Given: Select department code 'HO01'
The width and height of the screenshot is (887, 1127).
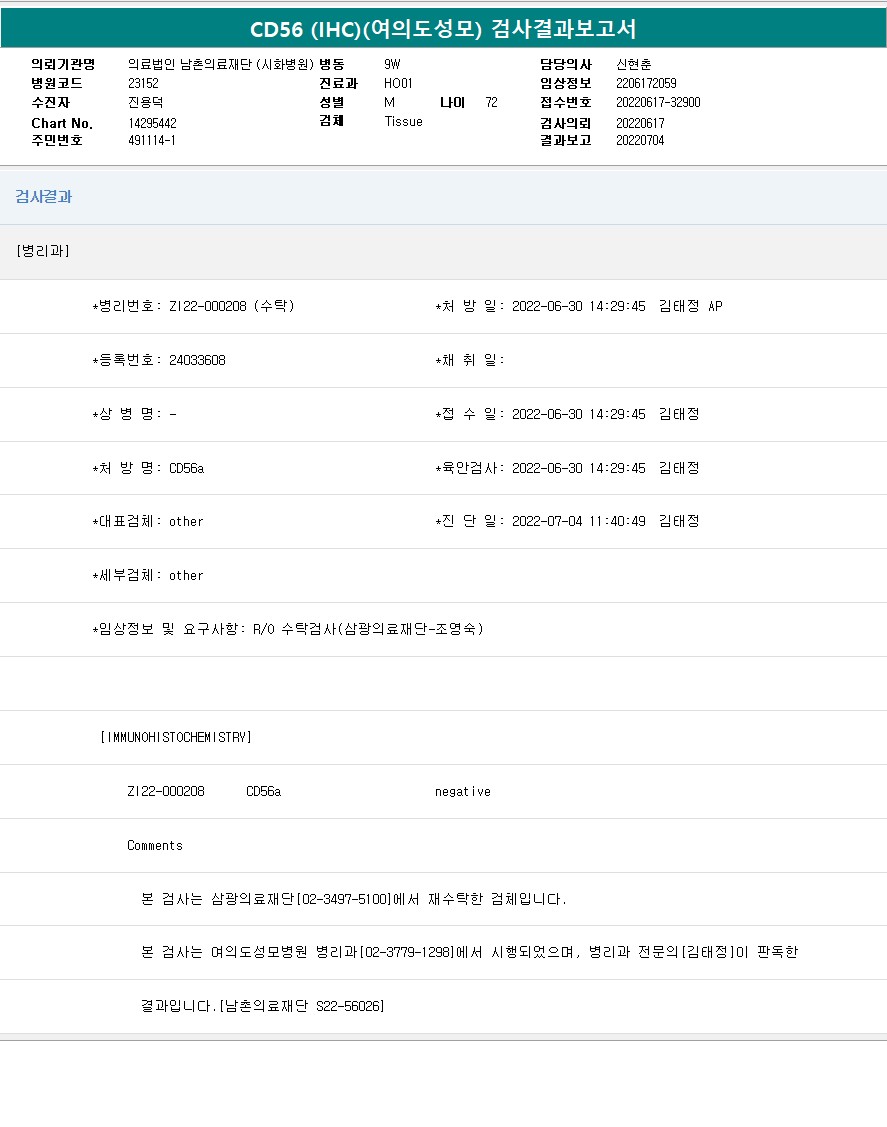Looking at the screenshot, I should pyautogui.click(x=398, y=83).
